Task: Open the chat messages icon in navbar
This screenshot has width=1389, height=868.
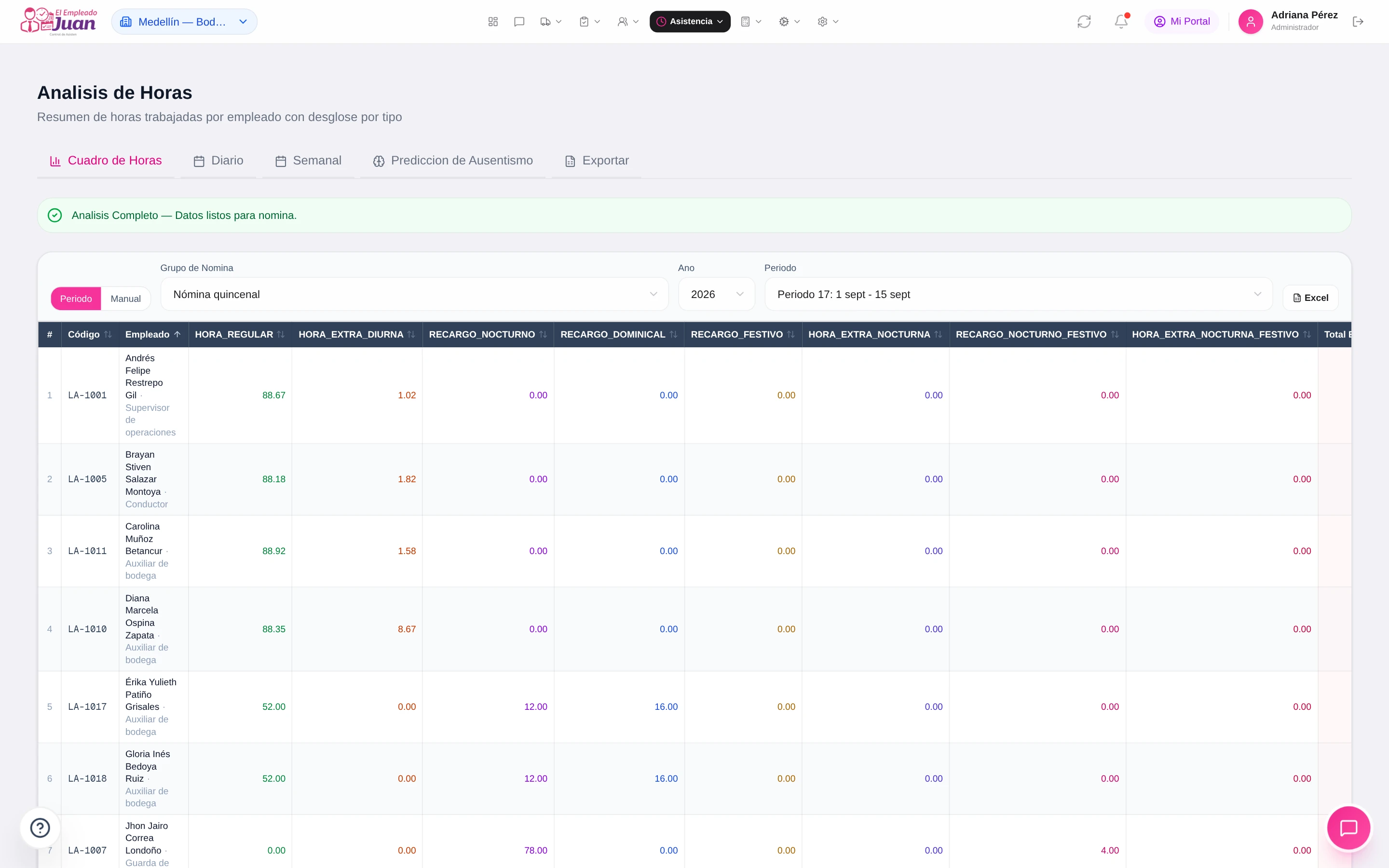Action: 519,22
